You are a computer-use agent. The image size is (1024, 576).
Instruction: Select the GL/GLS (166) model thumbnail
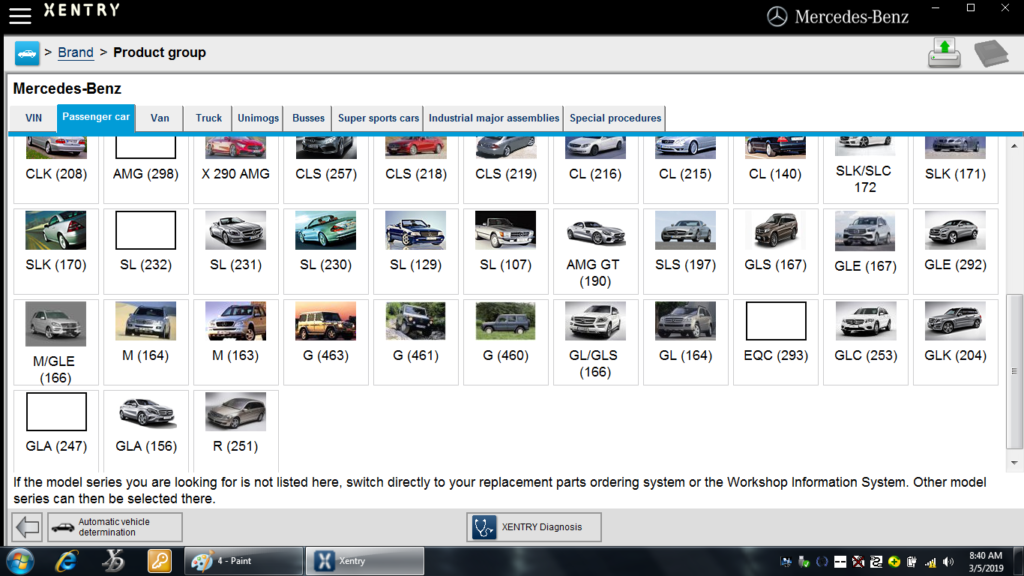(596, 321)
